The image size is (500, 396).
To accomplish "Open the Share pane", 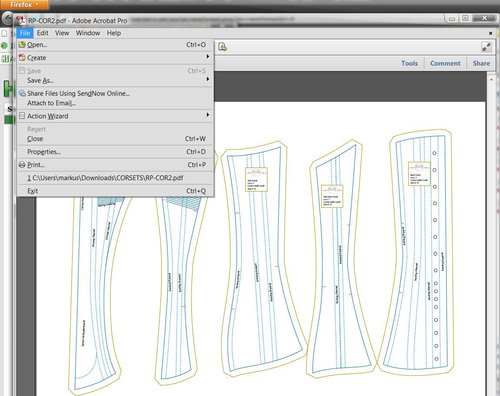I will coord(481,63).
